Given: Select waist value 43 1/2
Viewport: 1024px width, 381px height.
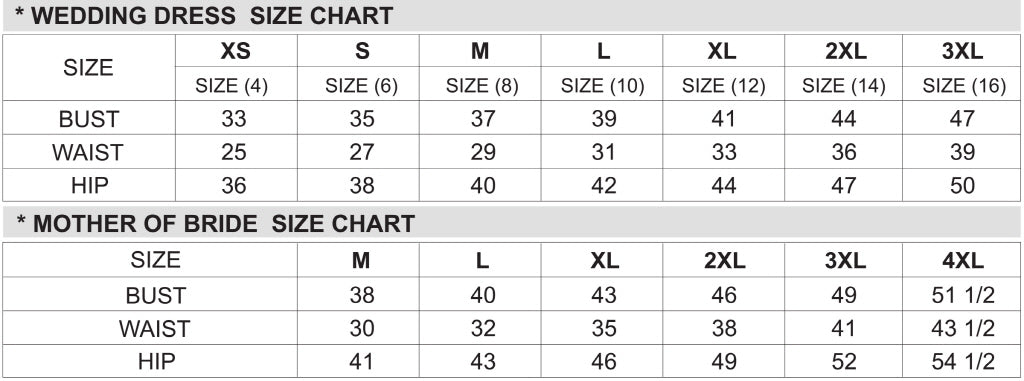Looking at the screenshot, I should pyautogui.click(x=963, y=328).
